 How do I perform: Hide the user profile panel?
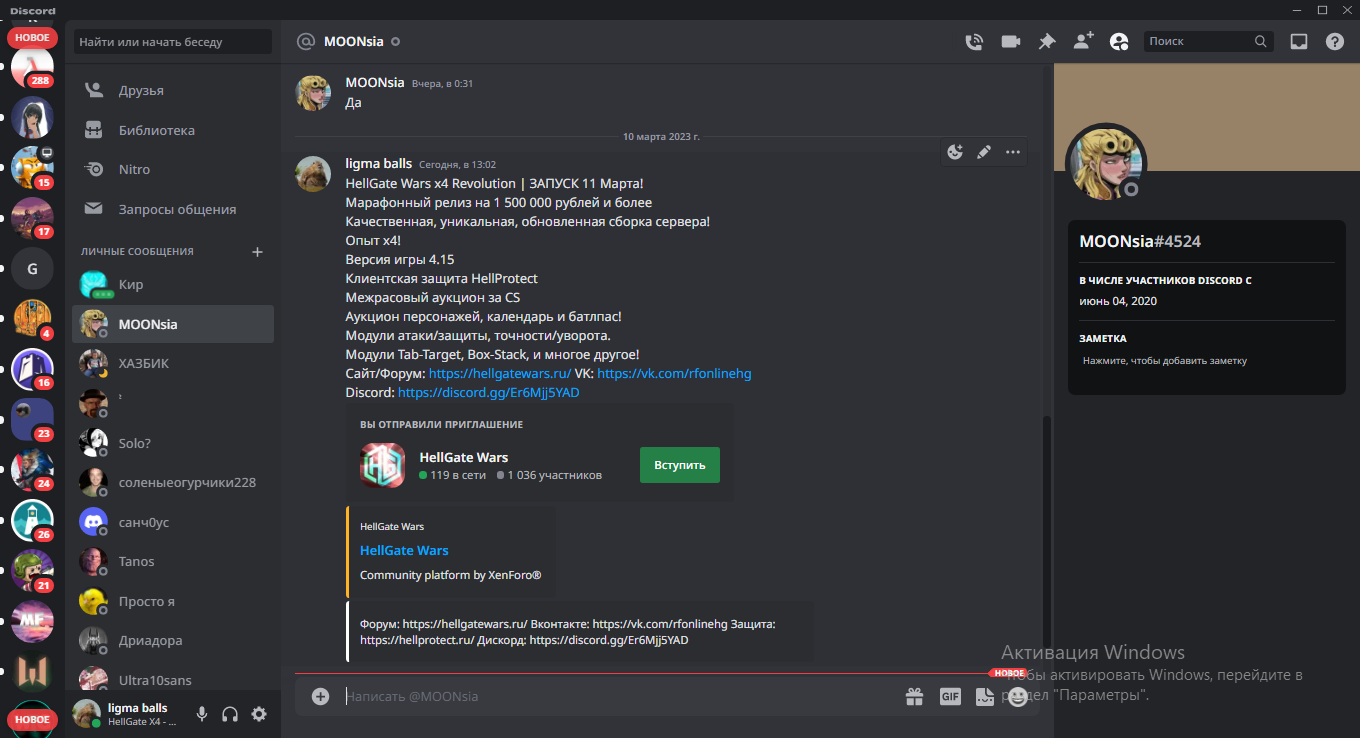point(1119,41)
